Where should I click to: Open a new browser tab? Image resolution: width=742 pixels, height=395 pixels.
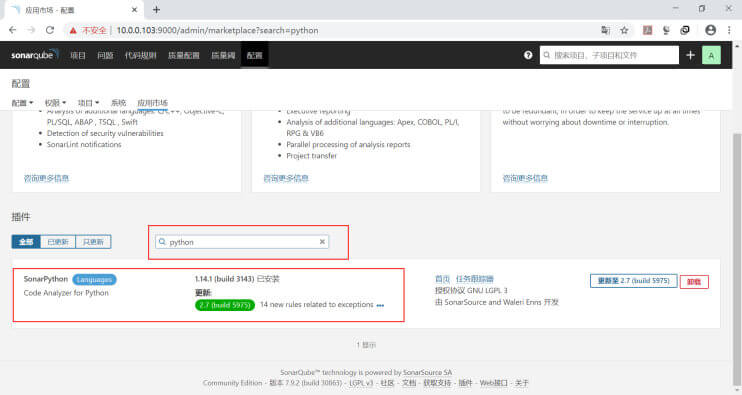pyautogui.click(x=156, y=9)
